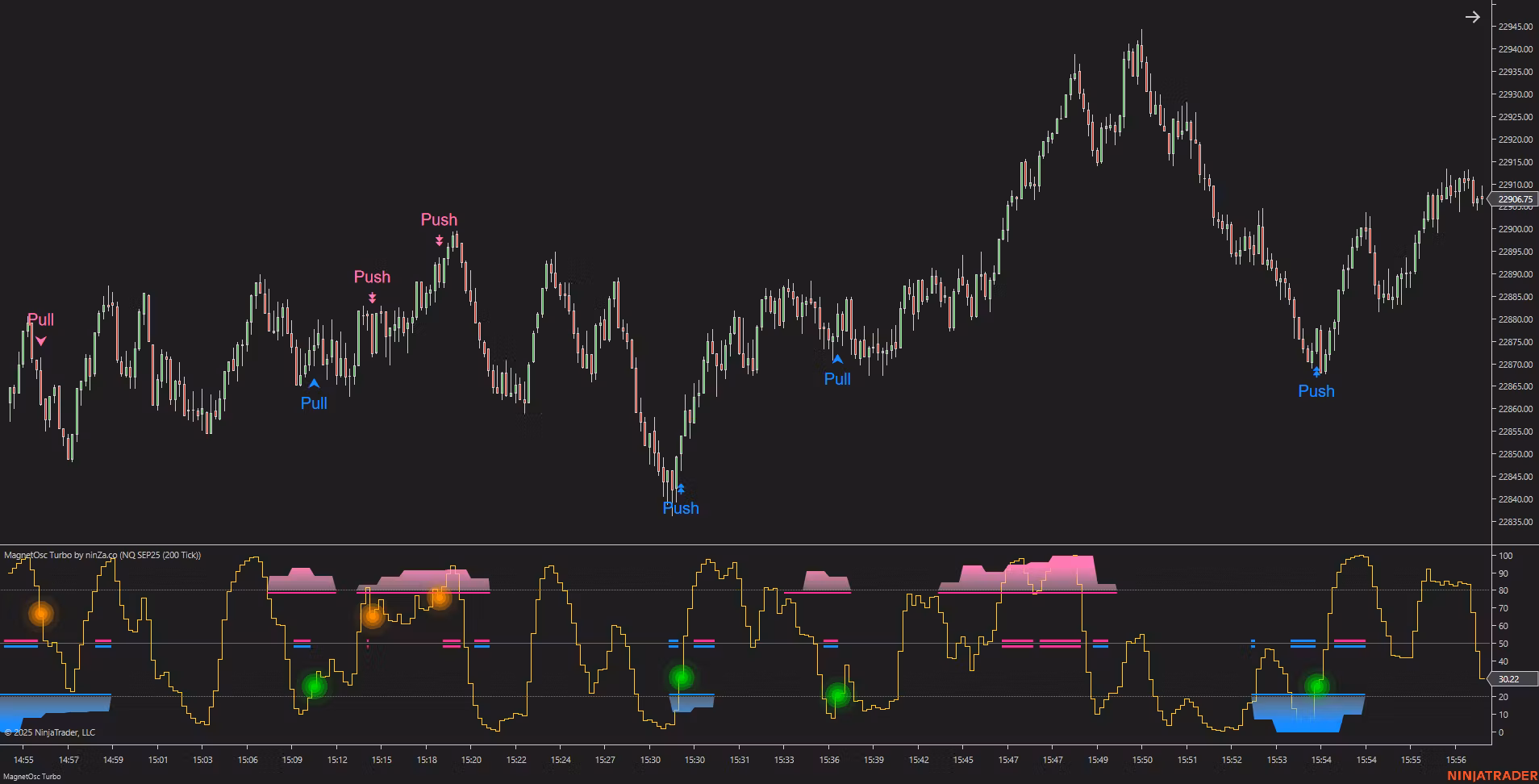The width and height of the screenshot is (1539, 784).
Task: Click the blue Push marker at 15:30 low
Action: [681, 489]
